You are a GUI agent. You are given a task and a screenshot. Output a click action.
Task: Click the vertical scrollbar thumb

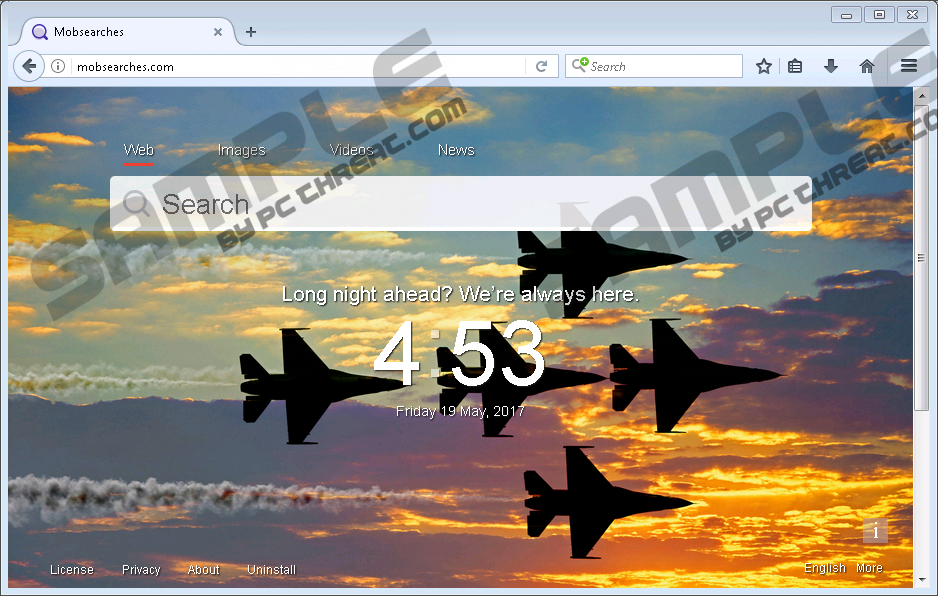pos(921,260)
